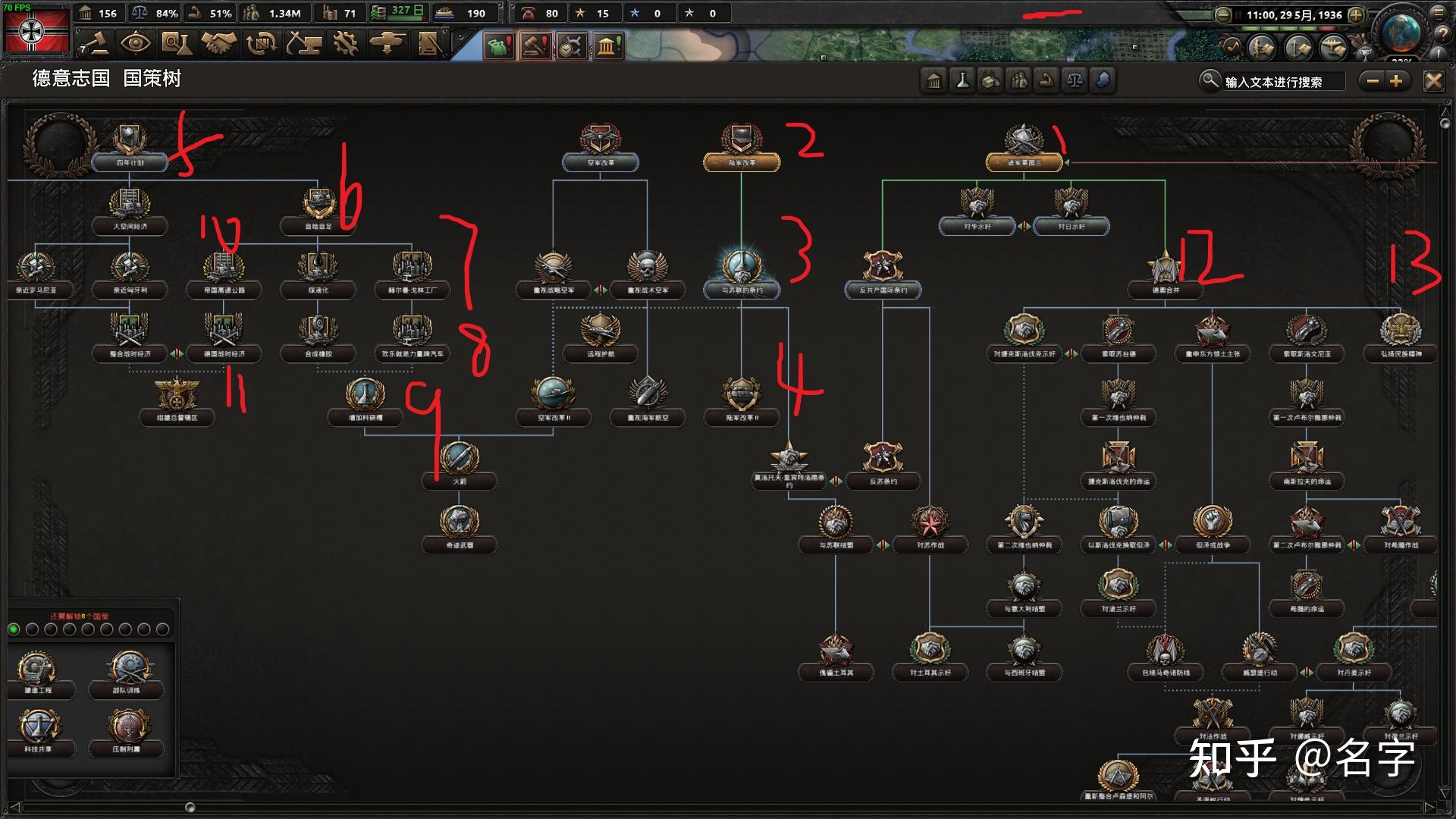Toggle the industry focus filter
The width and height of the screenshot is (1456, 819).
tap(990, 80)
